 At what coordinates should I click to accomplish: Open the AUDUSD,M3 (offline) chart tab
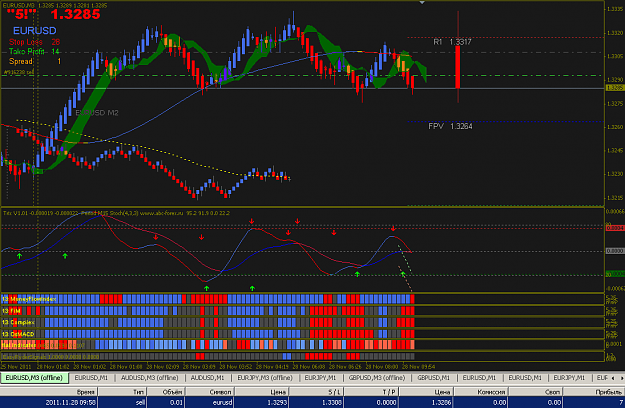[x=149, y=377]
